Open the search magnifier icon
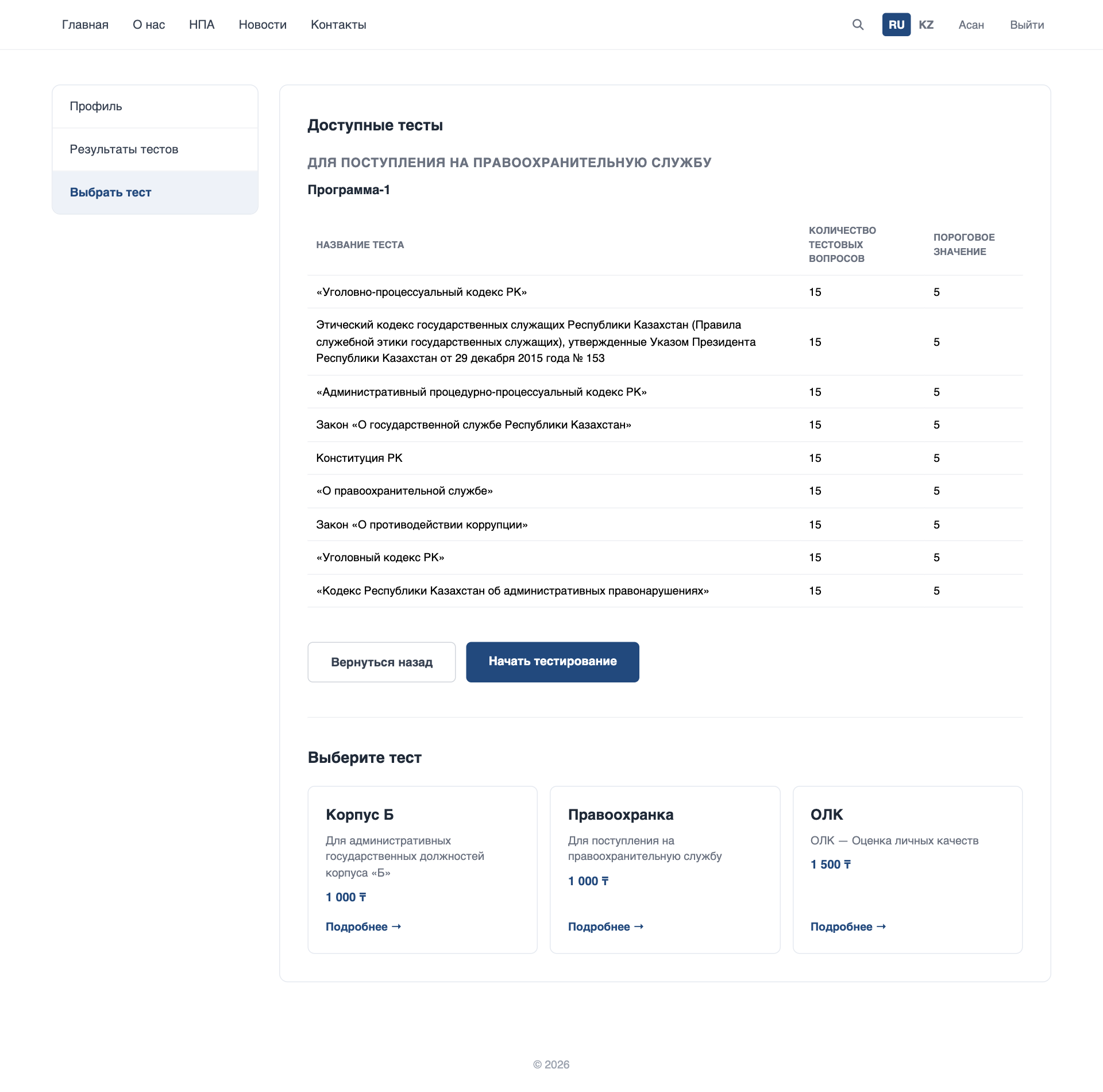 (858, 25)
